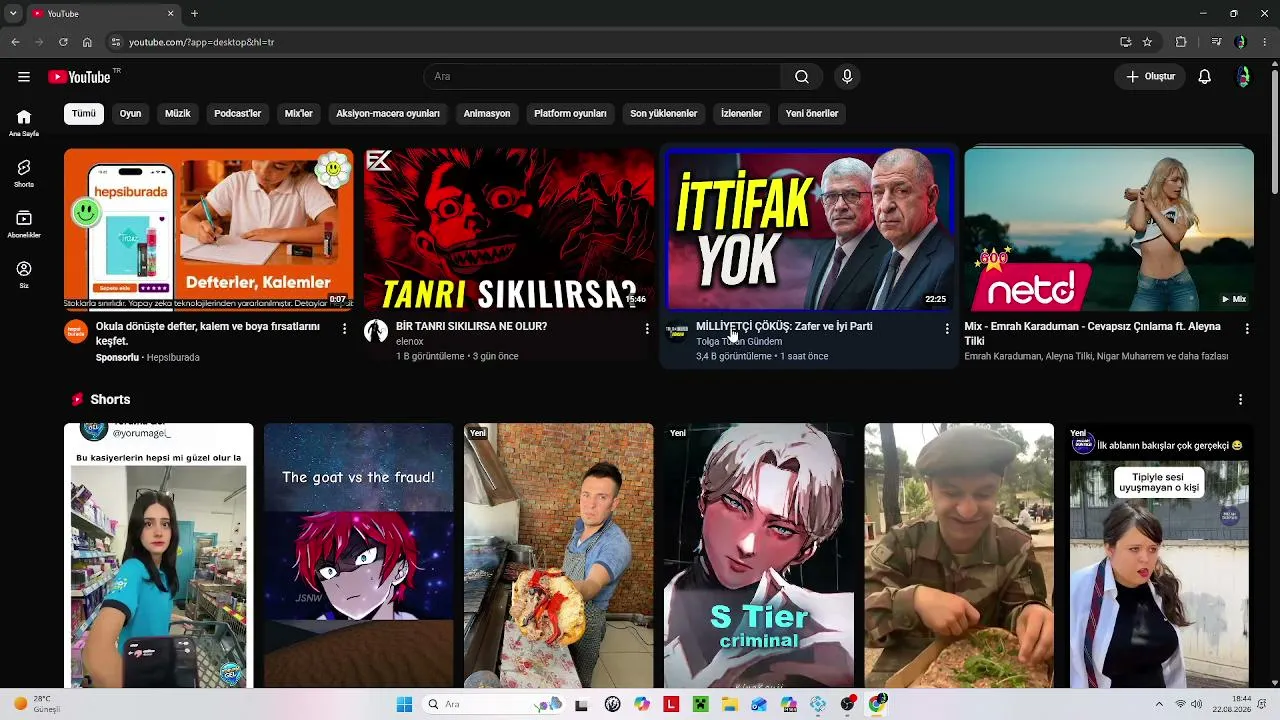This screenshot has height=720, width=1280.
Task: Select the Animasyon filter chip
Action: click(x=487, y=114)
